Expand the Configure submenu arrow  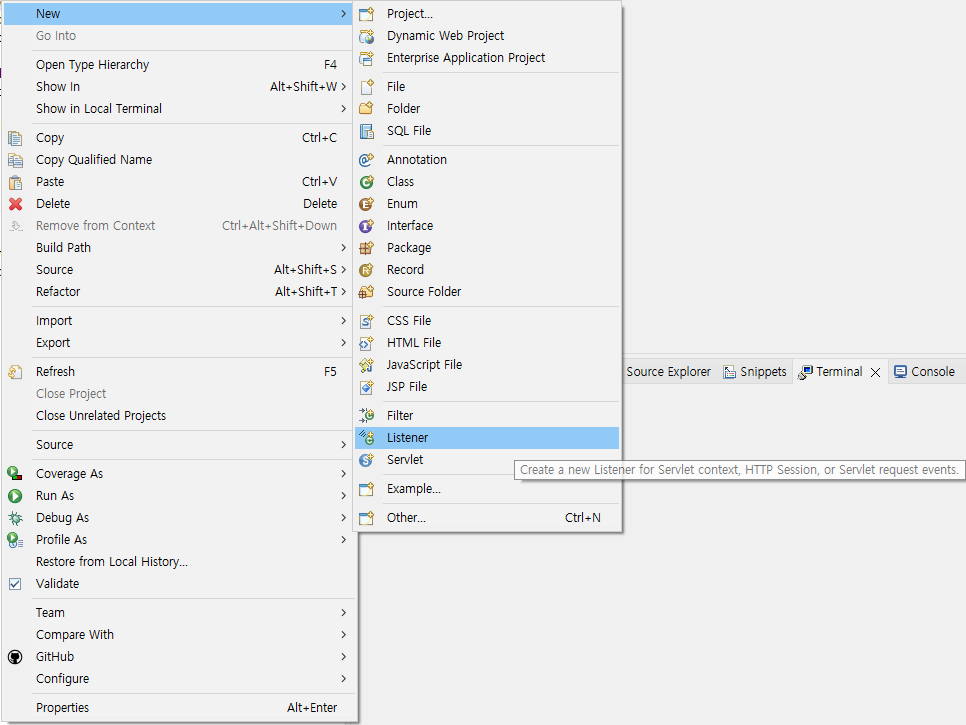pos(343,679)
